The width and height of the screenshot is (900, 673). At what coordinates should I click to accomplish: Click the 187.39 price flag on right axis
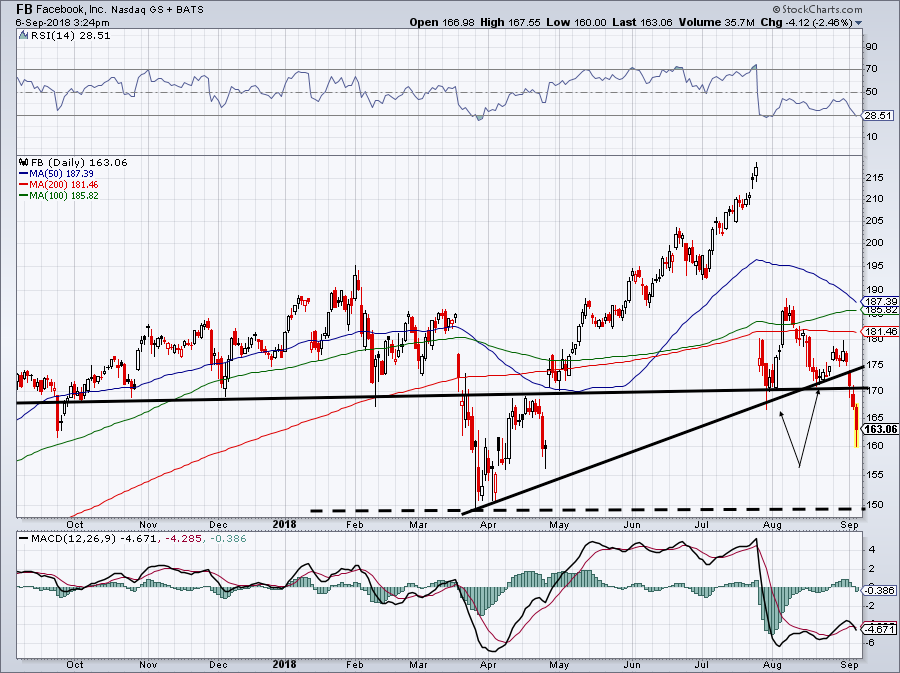pos(881,301)
